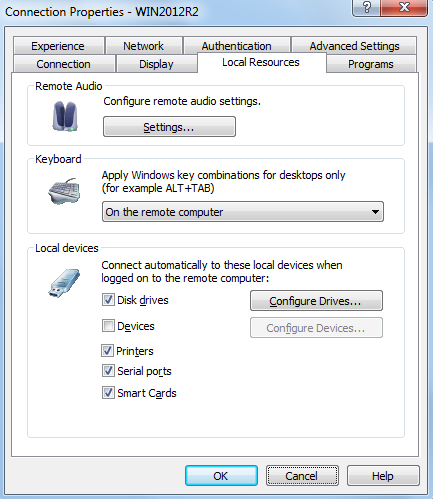Close the Connection Properties dialog
The width and height of the screenshot is (433, 499).
click(404, 7)
